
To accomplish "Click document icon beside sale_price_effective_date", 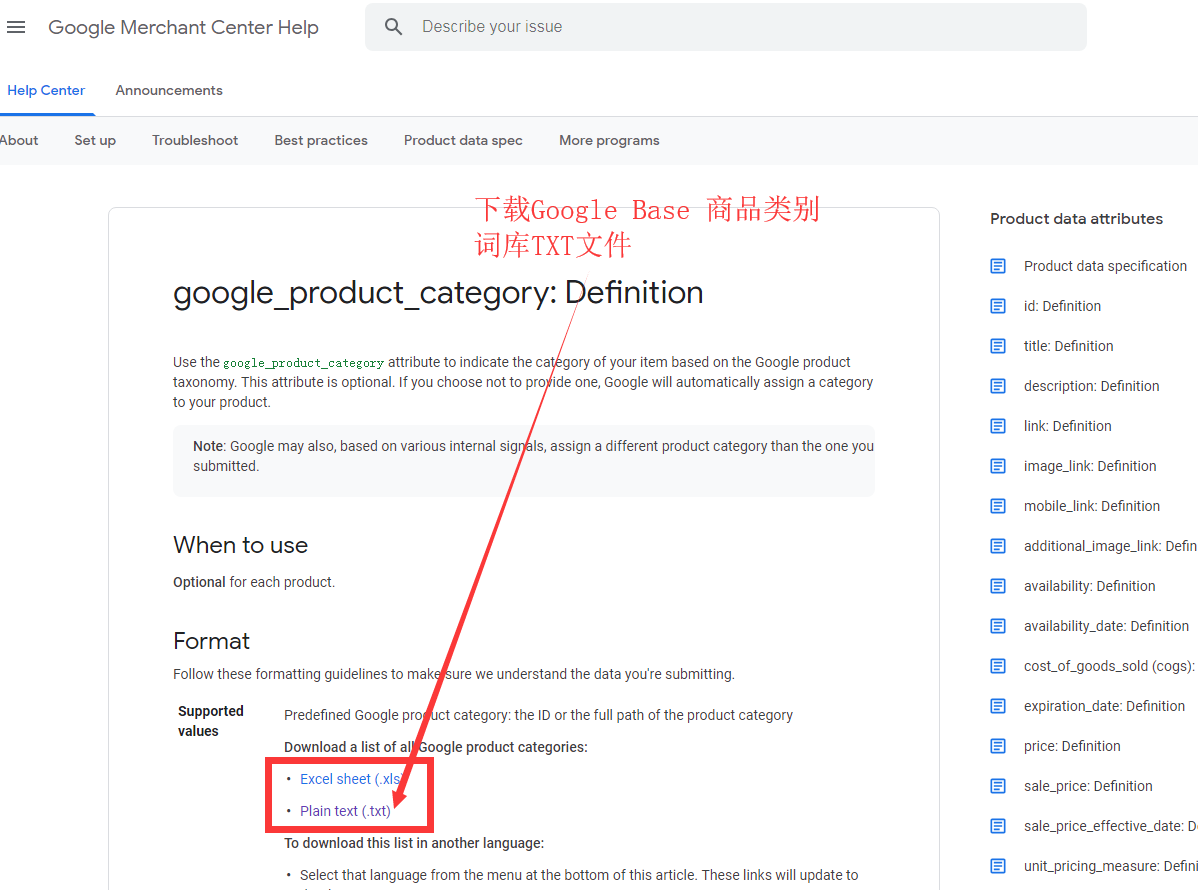I will [998, 826].
